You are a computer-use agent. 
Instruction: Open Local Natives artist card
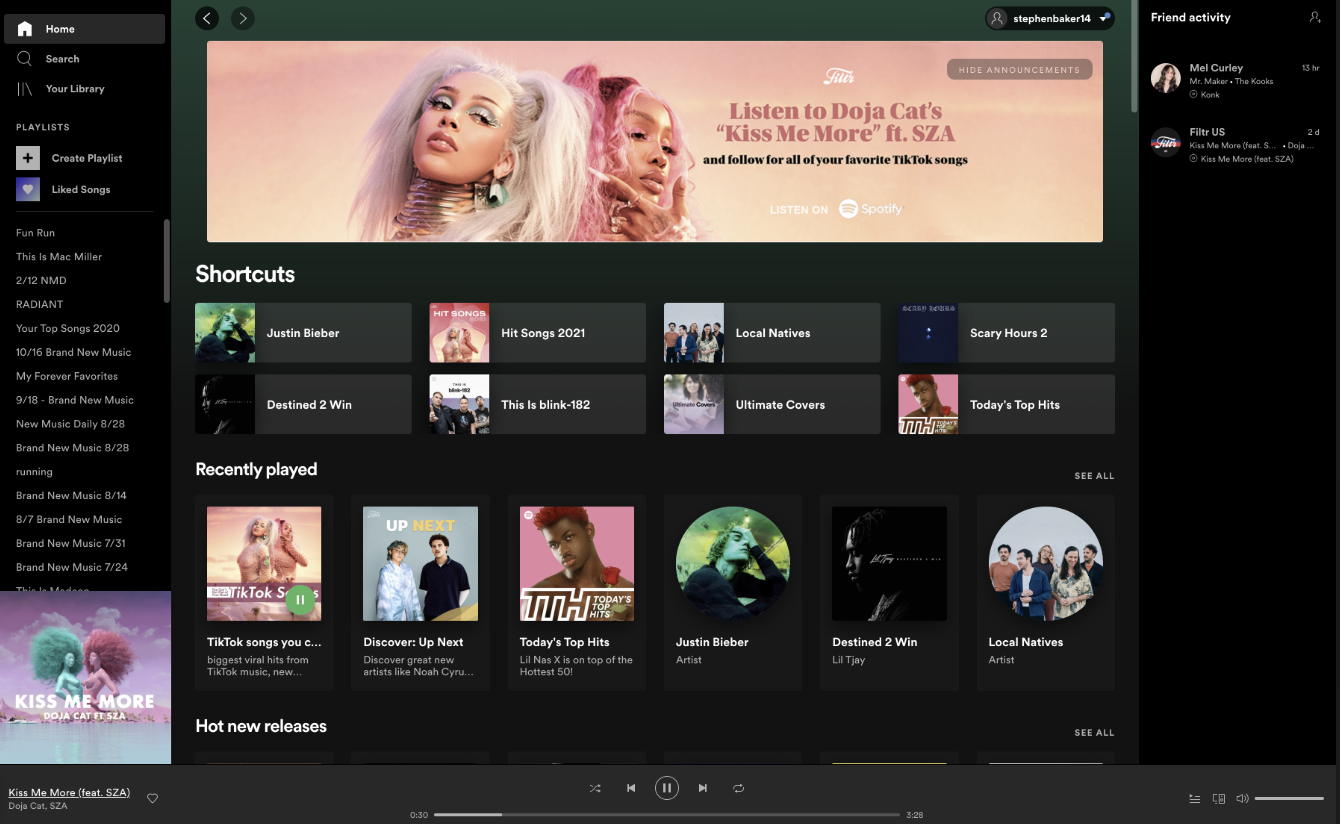pyautogui.click(x=1046, y=592)
